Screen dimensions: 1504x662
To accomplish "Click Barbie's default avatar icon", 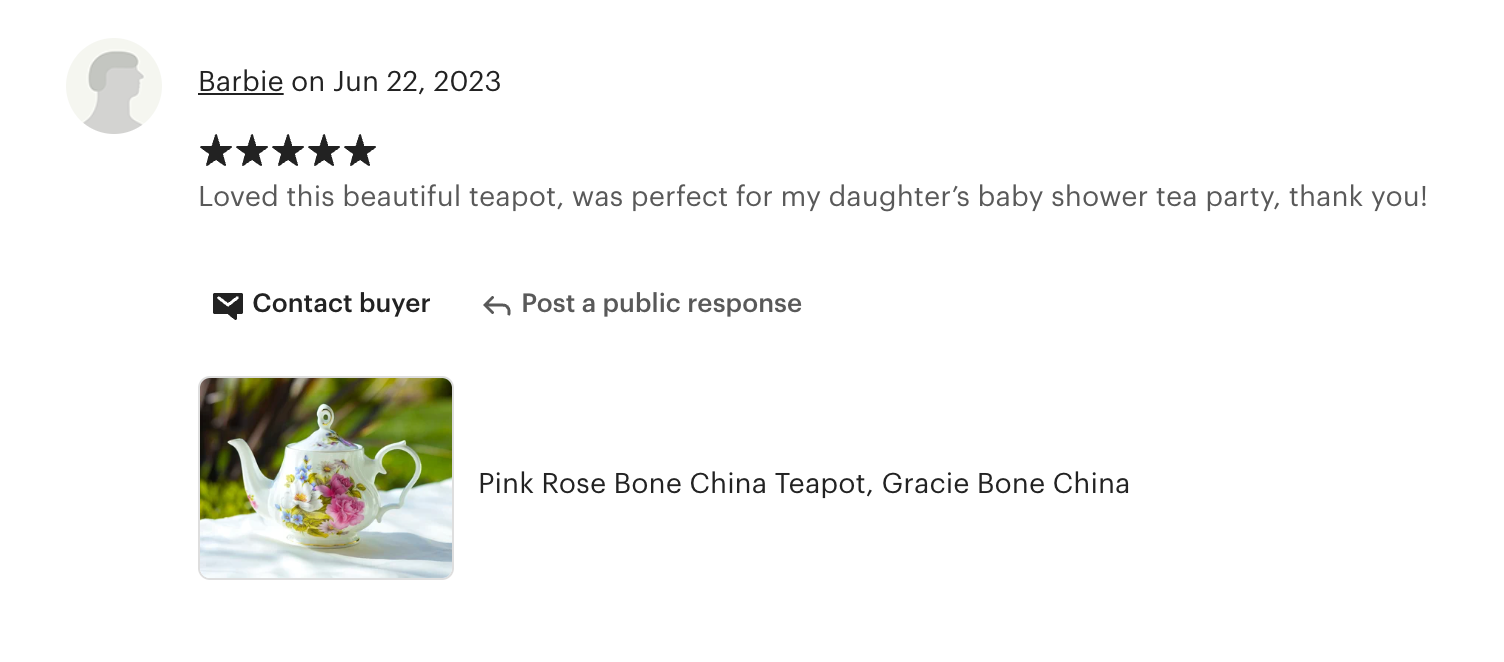I will [x=114, y=86].
